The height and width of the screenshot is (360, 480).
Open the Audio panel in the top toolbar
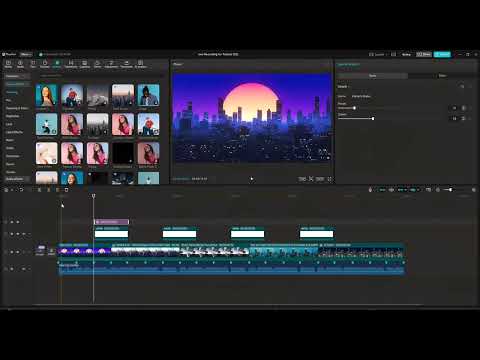click(x=20, y=64)
